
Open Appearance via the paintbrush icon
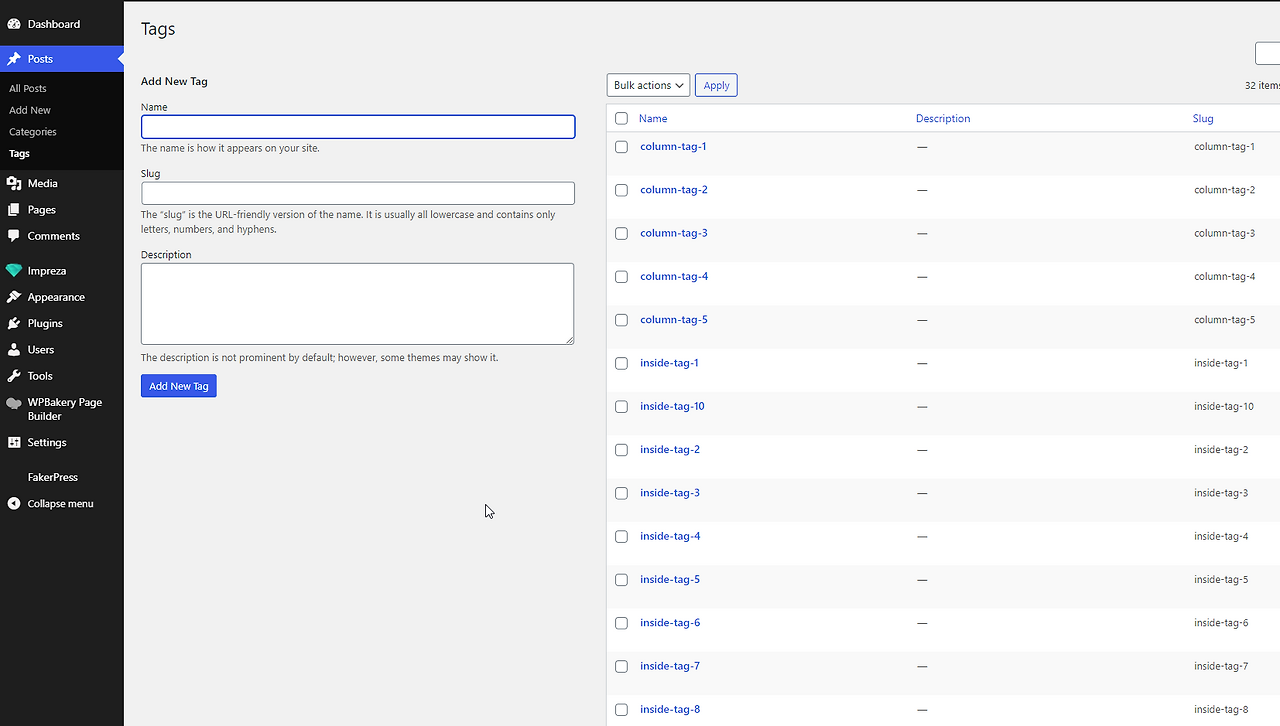(14, 297)
